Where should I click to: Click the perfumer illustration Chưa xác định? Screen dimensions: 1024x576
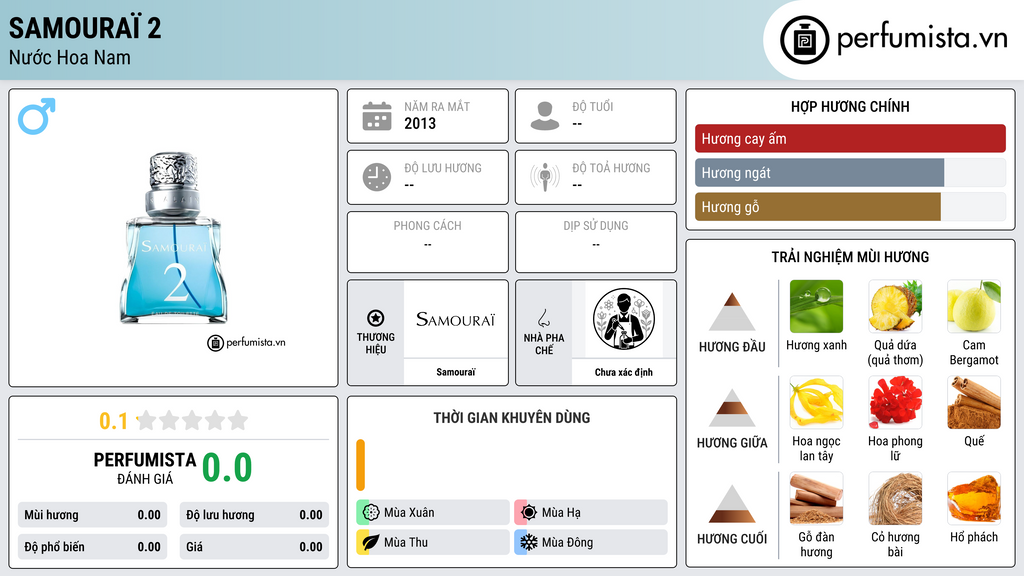pyautogui.click(x=624, y=319)
